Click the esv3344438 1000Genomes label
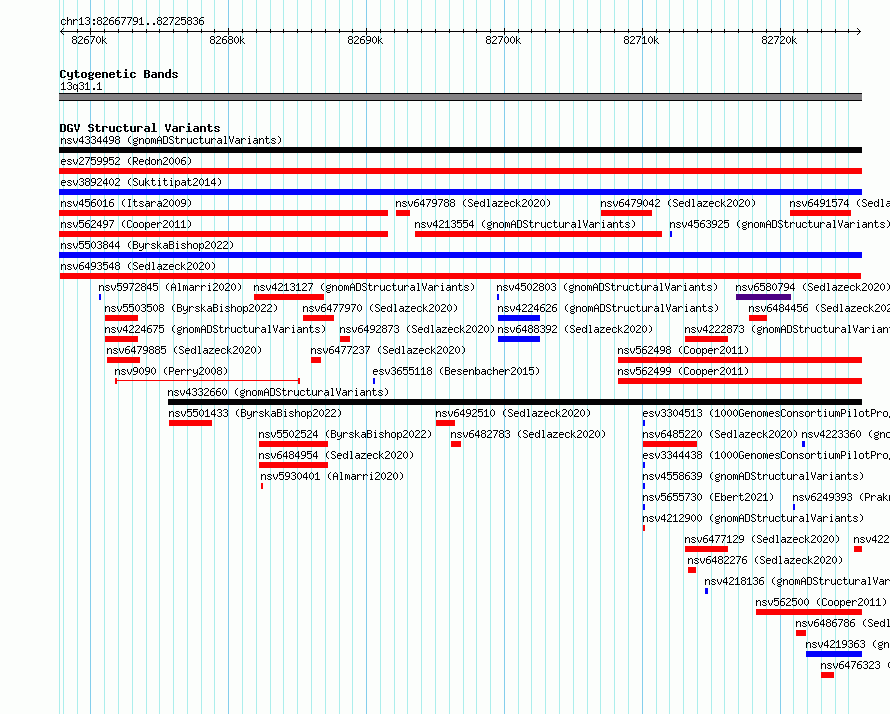890x714 pixels. pos(766,455)
